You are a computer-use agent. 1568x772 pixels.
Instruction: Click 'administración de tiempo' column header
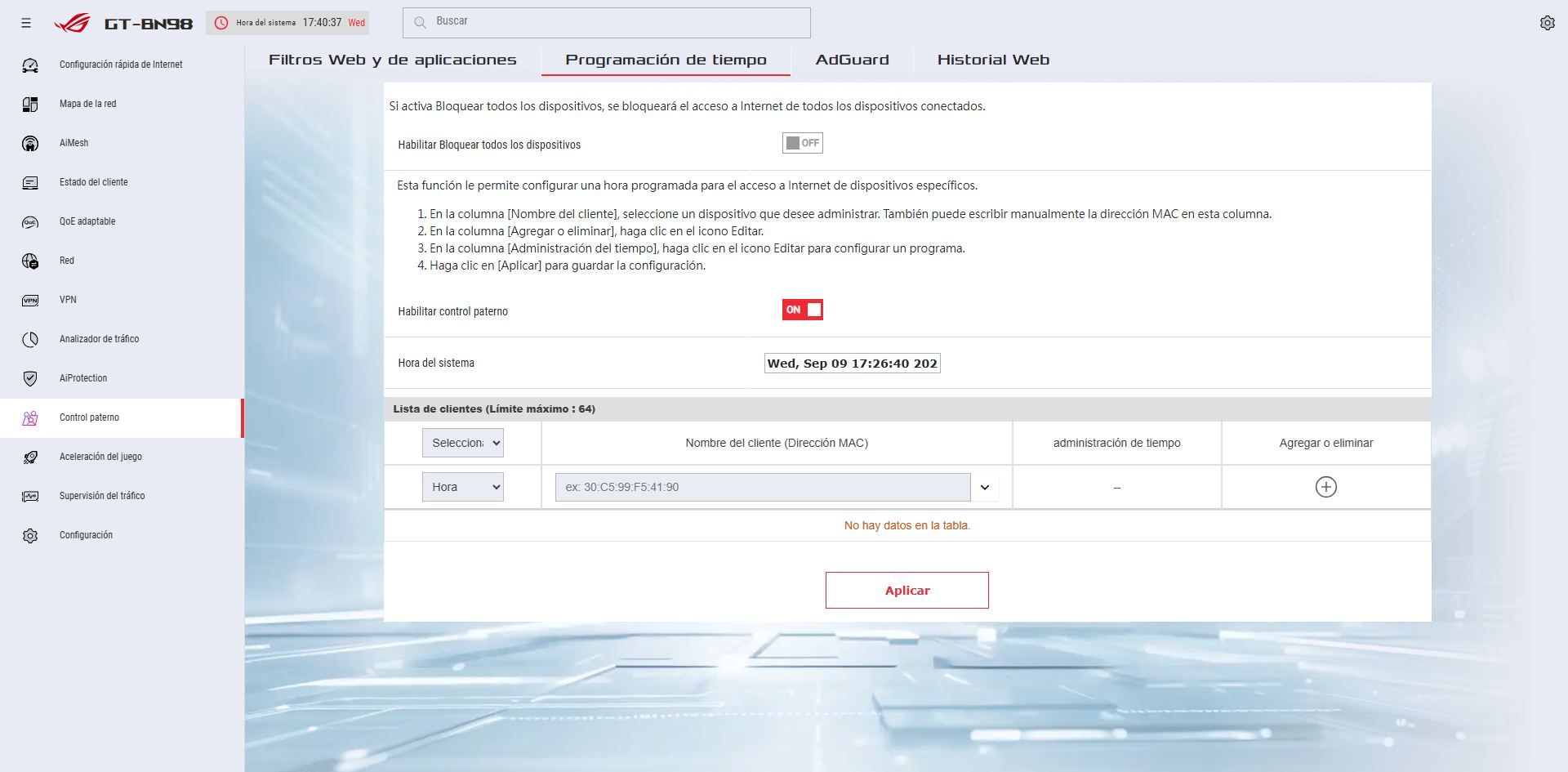1116,443
